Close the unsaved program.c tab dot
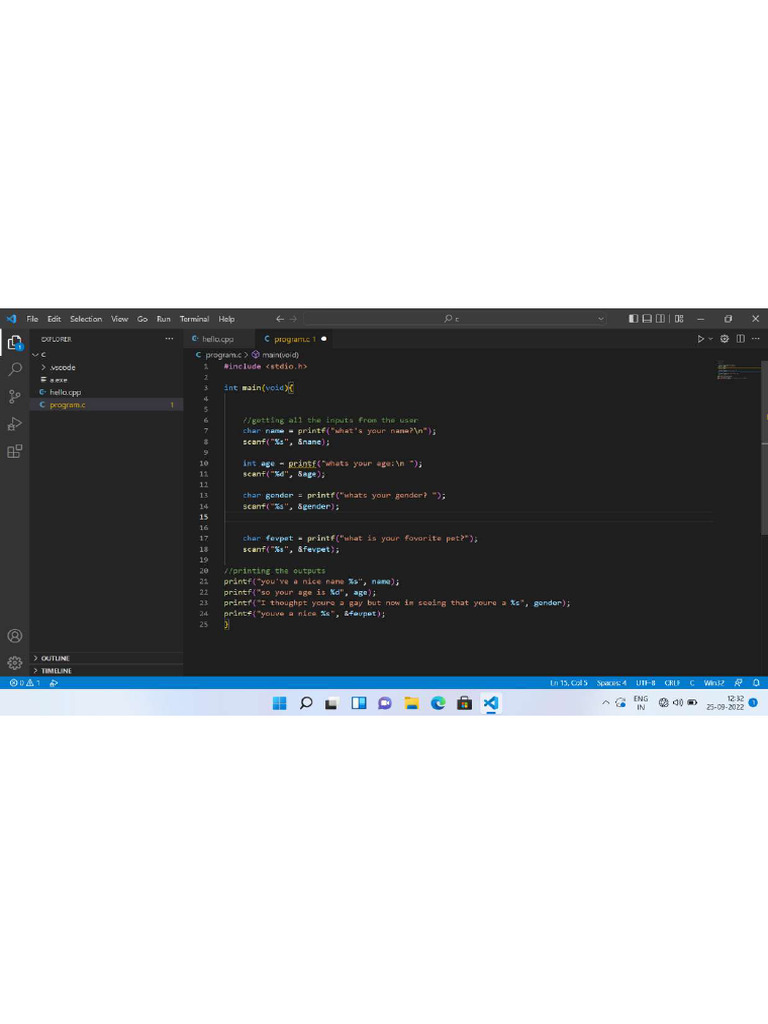This screenshot has height=1024, width=768. tap(323, 339)
